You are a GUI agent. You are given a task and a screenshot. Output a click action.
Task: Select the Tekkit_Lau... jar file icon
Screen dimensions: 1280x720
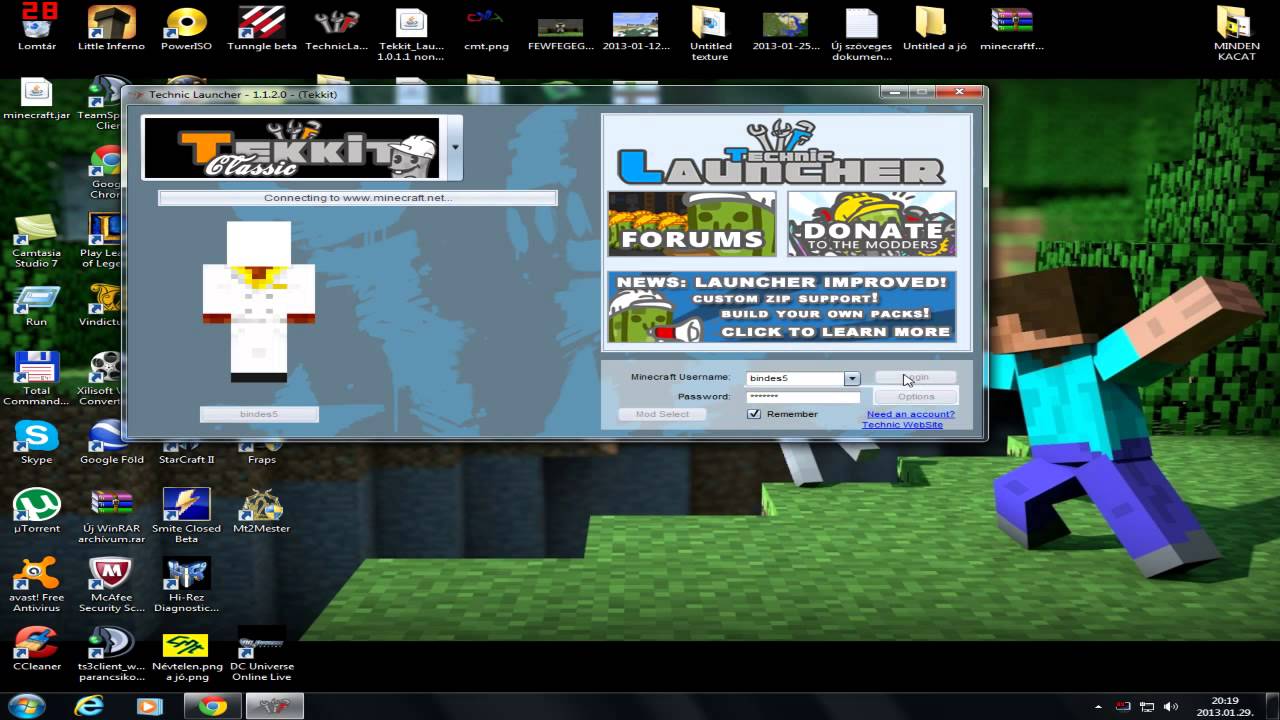point(411,32)
